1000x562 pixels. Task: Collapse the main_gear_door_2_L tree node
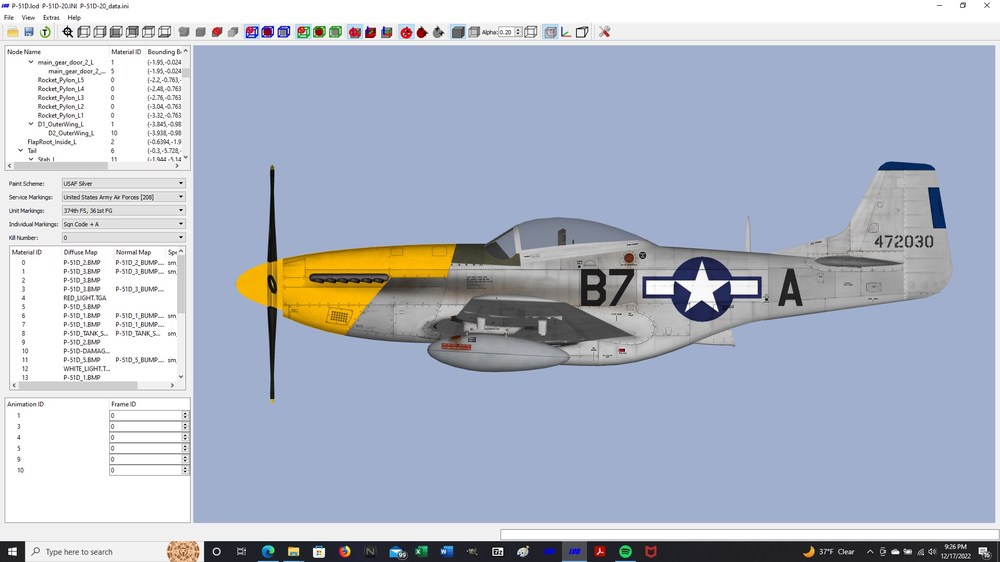click(31, 62)
